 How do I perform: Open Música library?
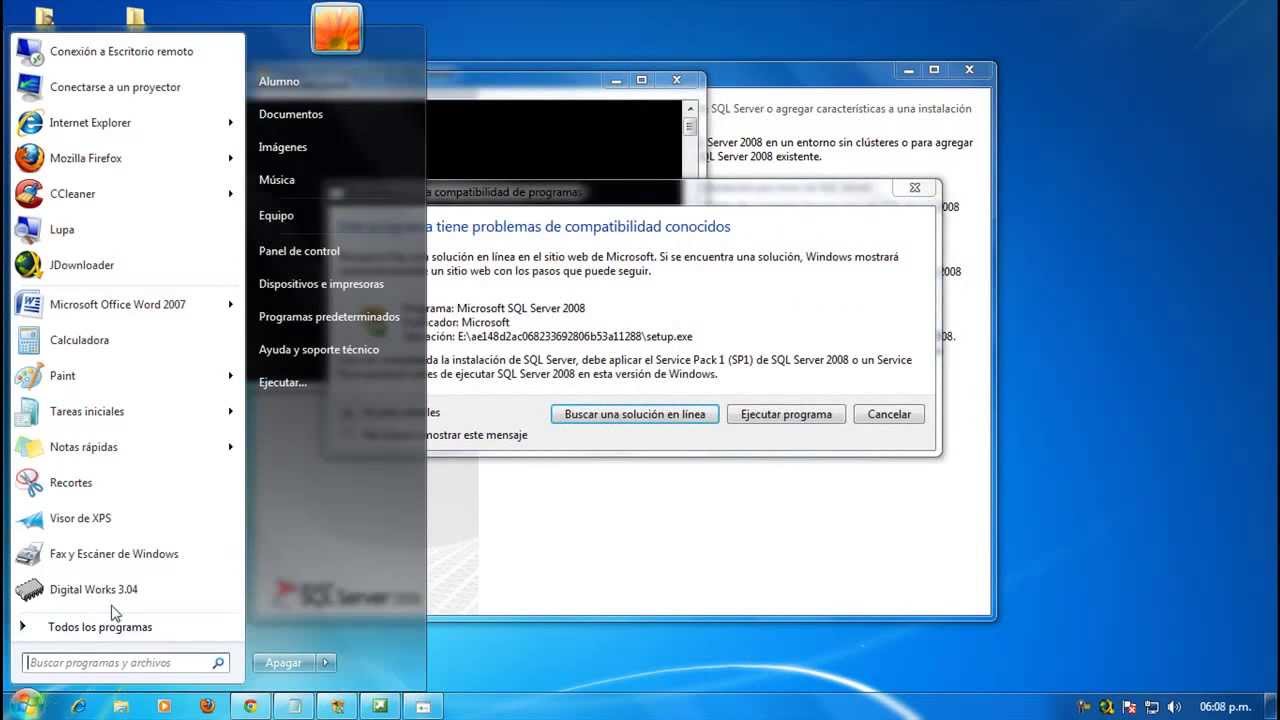click(x=277, y=180)
